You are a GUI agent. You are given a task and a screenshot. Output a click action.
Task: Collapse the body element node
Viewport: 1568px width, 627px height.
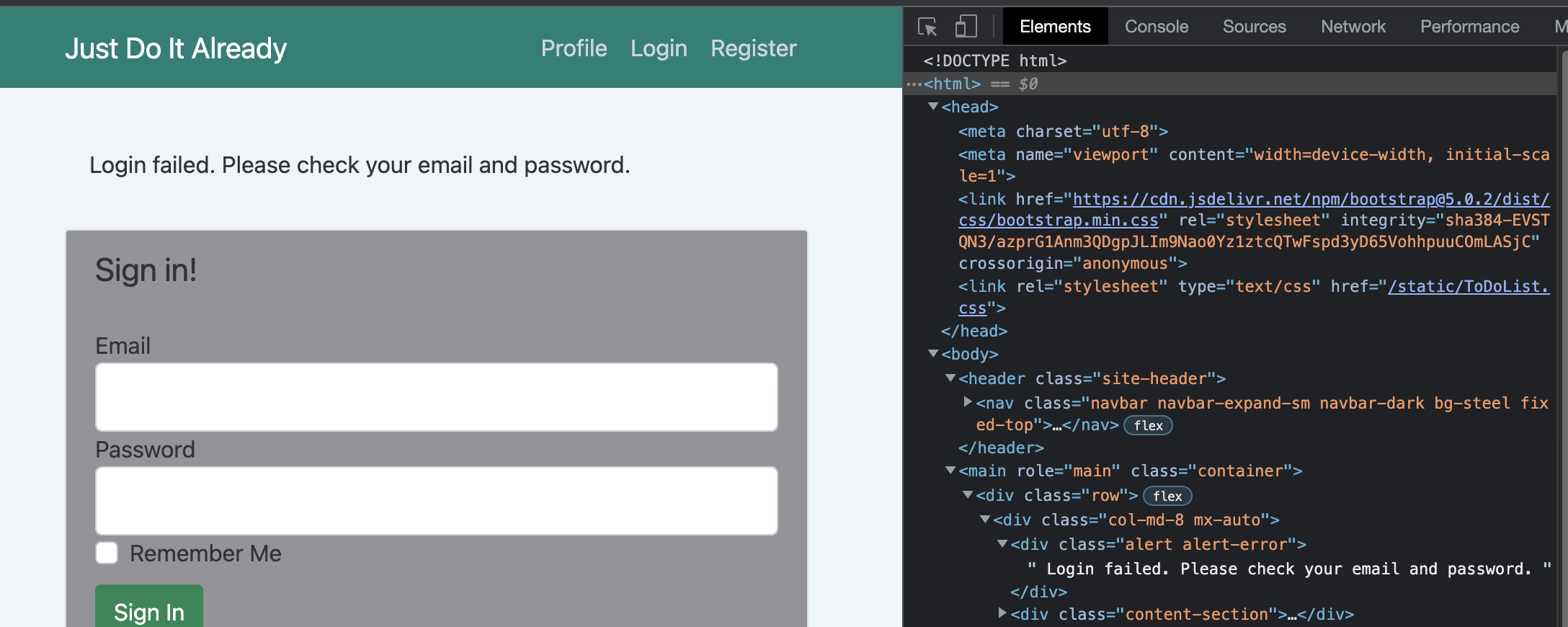click(x=933, y=354)
